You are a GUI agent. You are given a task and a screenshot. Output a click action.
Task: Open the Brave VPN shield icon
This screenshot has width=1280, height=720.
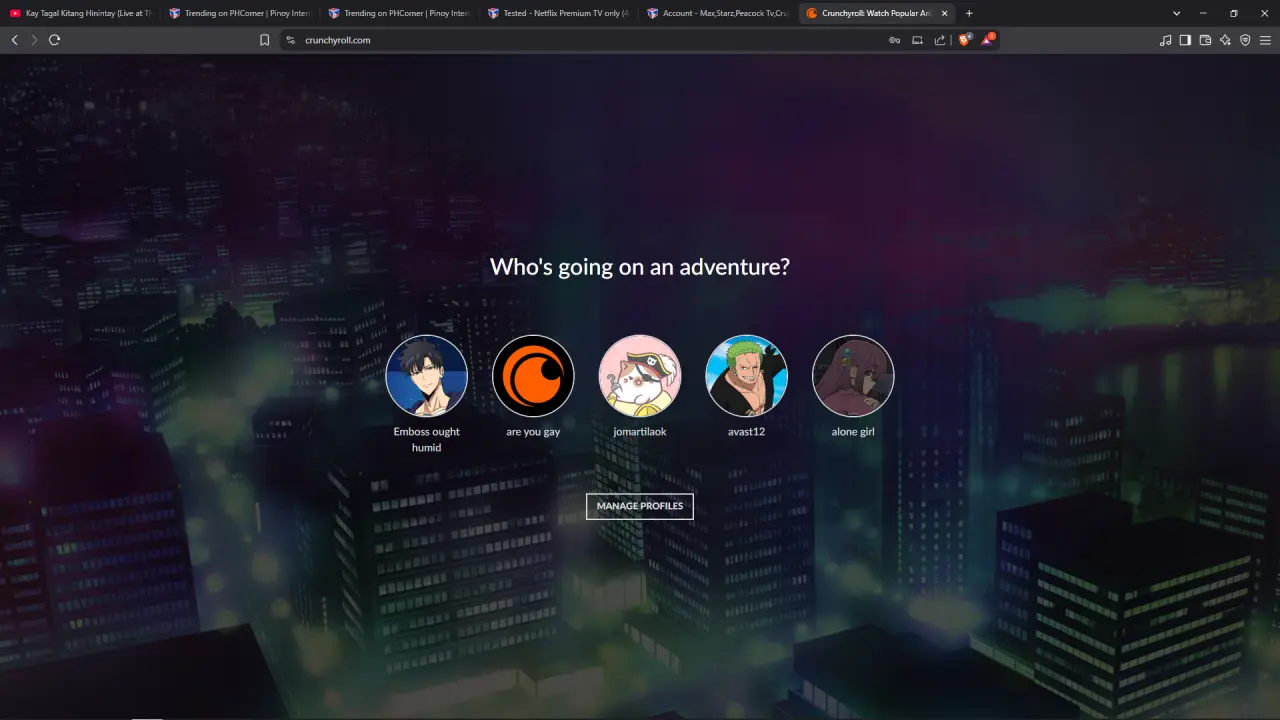point(1245,40)
